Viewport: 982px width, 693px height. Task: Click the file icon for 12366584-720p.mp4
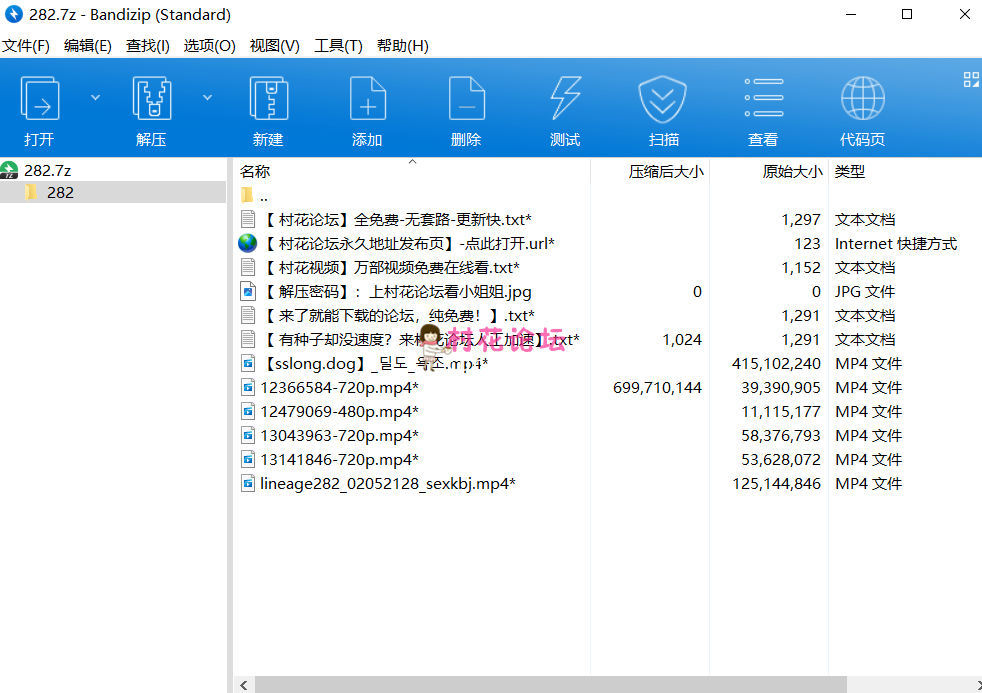[248, 388]
